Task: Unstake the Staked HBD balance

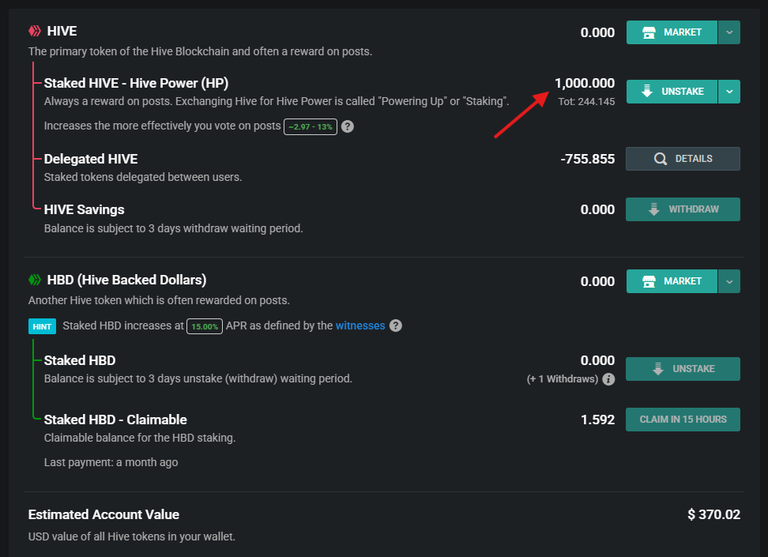Action: 683,369
